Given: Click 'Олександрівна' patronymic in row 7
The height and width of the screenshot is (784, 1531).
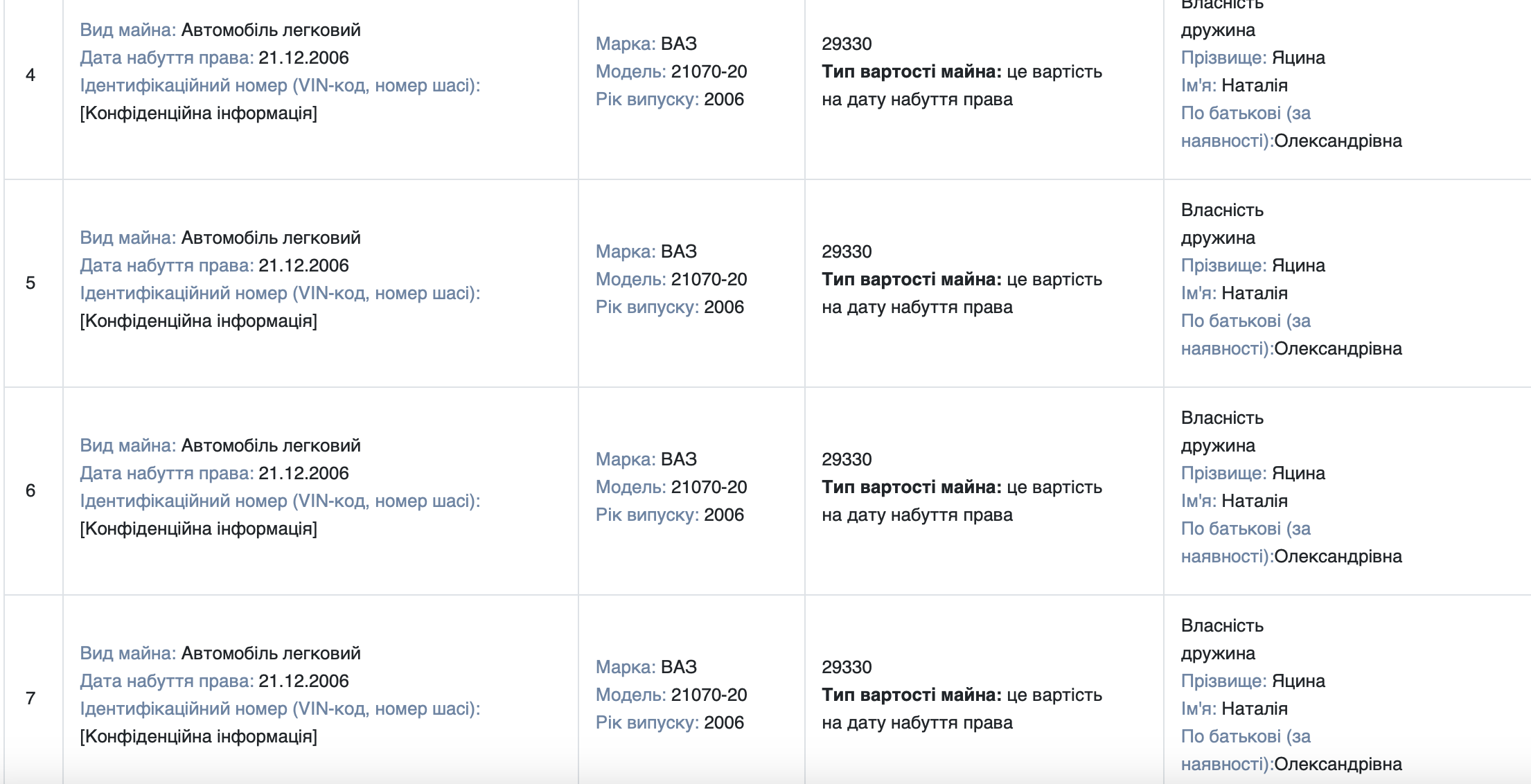Looking at the screenshot, I should [x=1338, y=764].
